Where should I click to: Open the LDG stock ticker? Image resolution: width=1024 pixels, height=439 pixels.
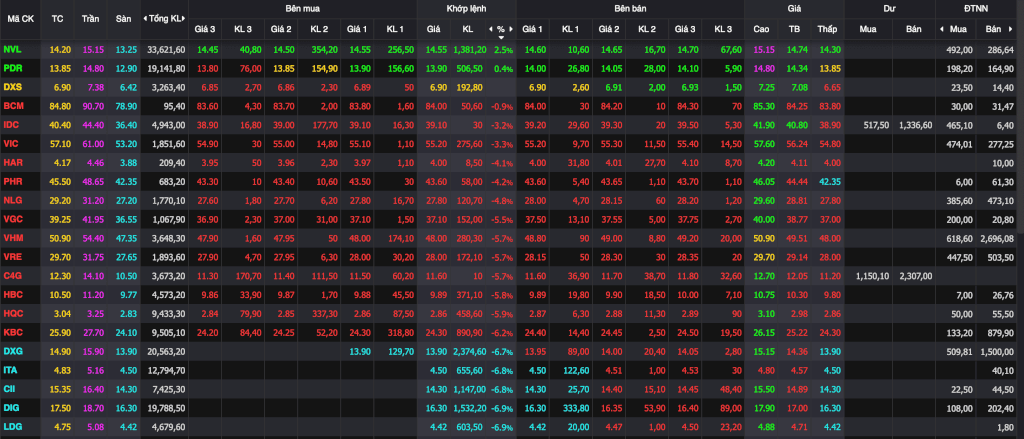(x=12, y=426)
